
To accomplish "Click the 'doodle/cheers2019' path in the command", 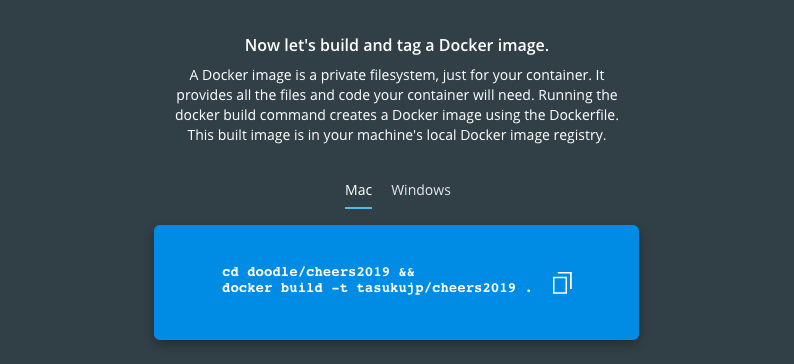I will tap(319, 272).
